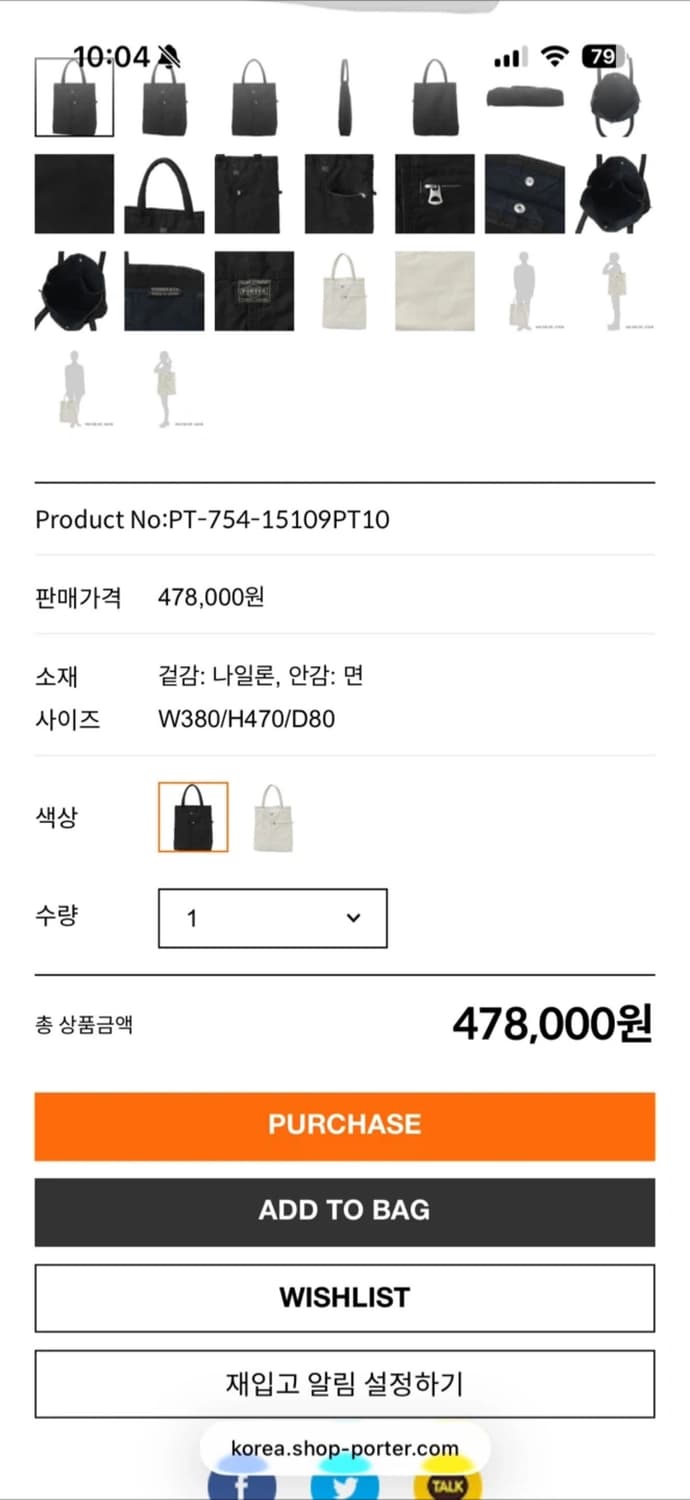View the PORTER label close-up thumbnail
The image size is (690, 1500).
click(x=254, y=292)
